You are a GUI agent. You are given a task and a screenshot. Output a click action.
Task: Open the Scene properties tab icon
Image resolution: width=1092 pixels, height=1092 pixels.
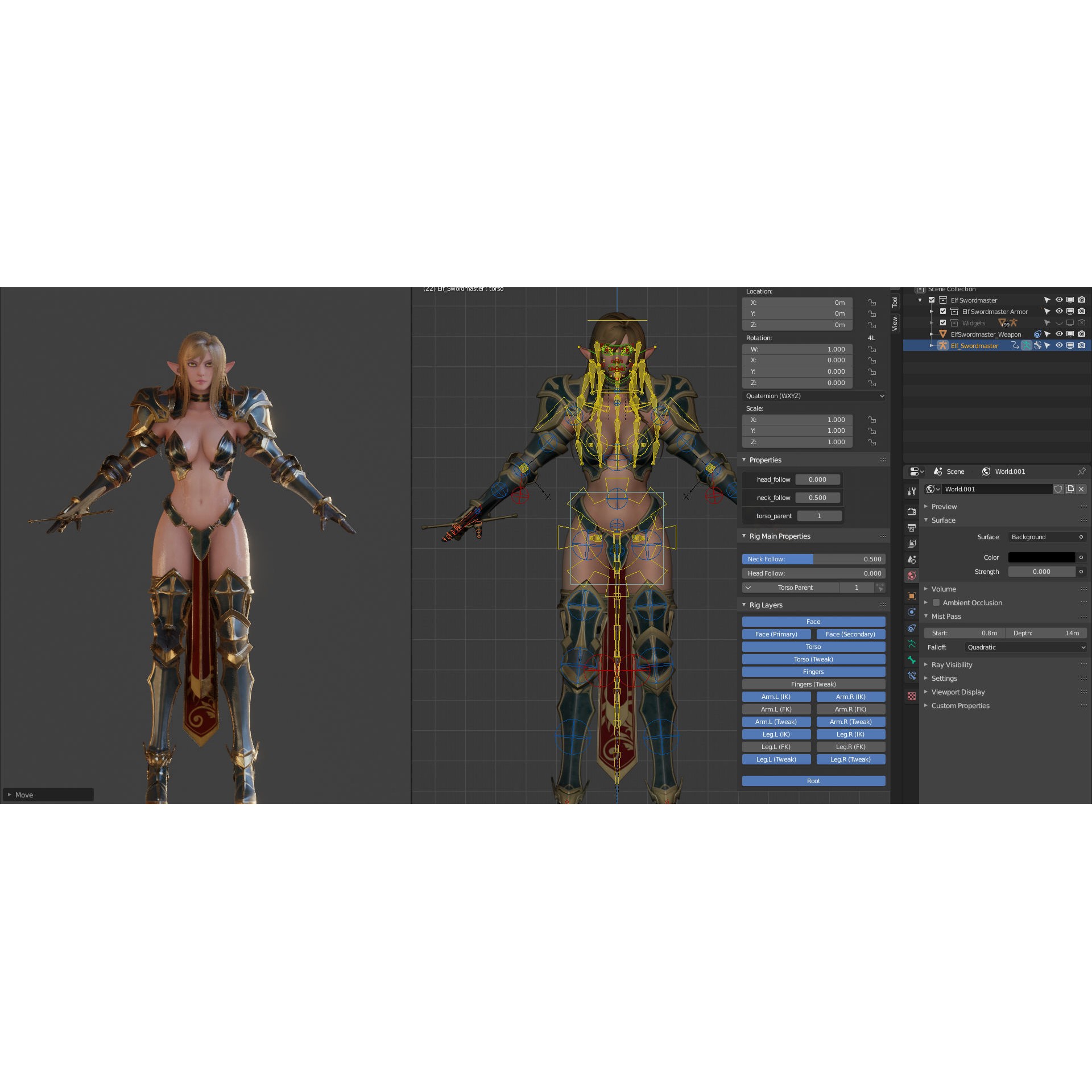(x=912, y=560)
